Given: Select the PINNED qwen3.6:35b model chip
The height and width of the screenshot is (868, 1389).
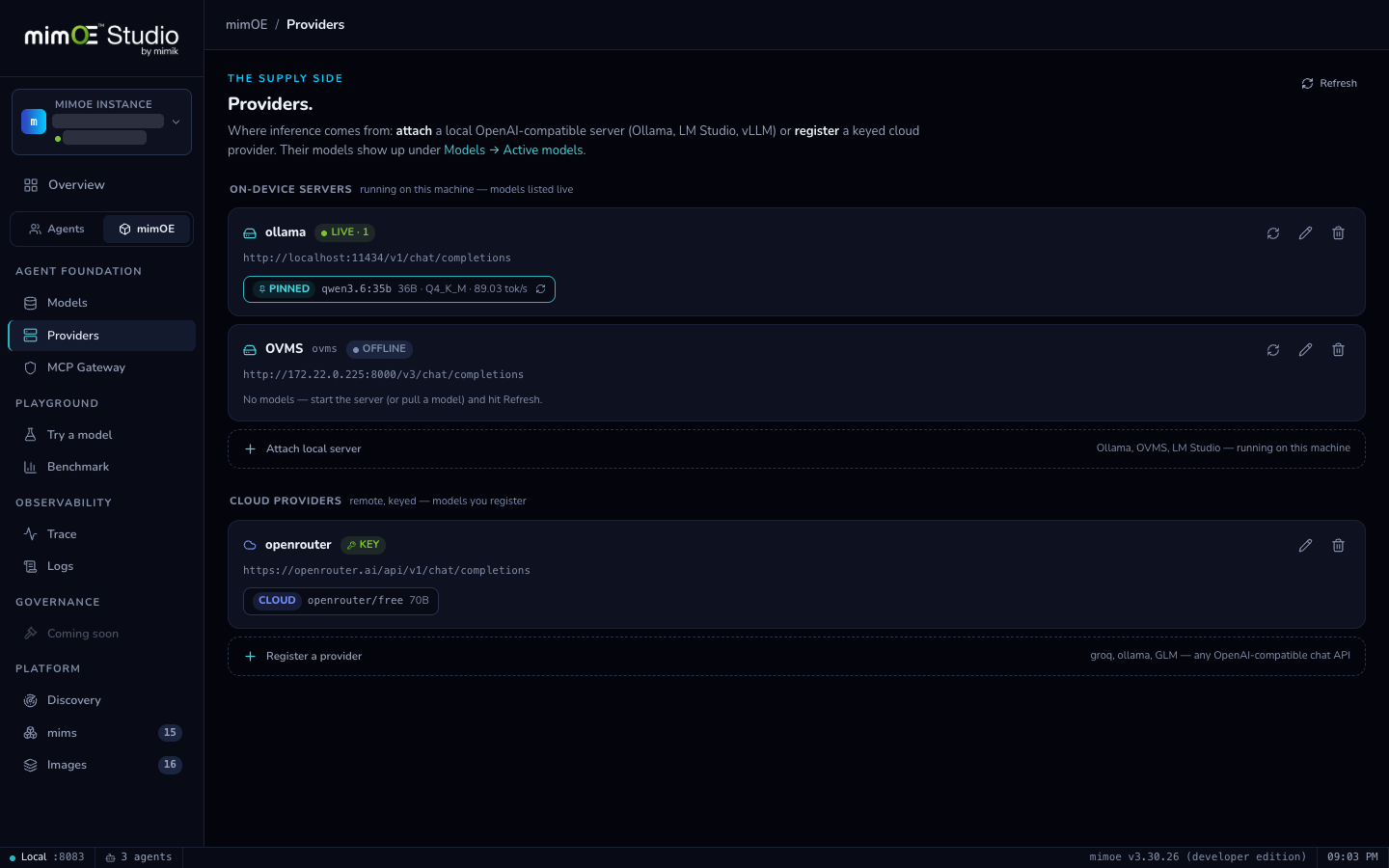Looking at the screenshot, I should pyautogui.click(x=399, y=289).
